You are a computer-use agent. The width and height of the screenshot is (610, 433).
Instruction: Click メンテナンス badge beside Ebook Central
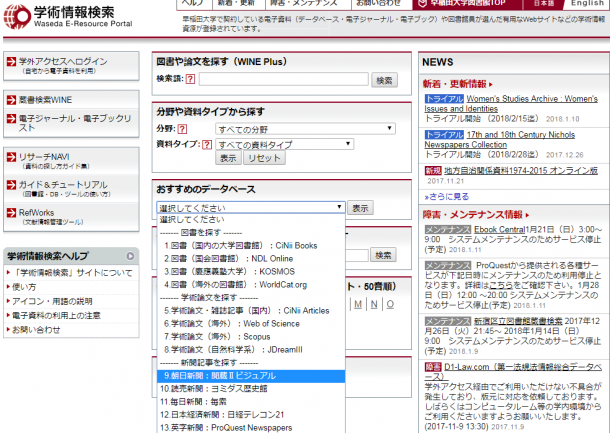coord(448,230)
